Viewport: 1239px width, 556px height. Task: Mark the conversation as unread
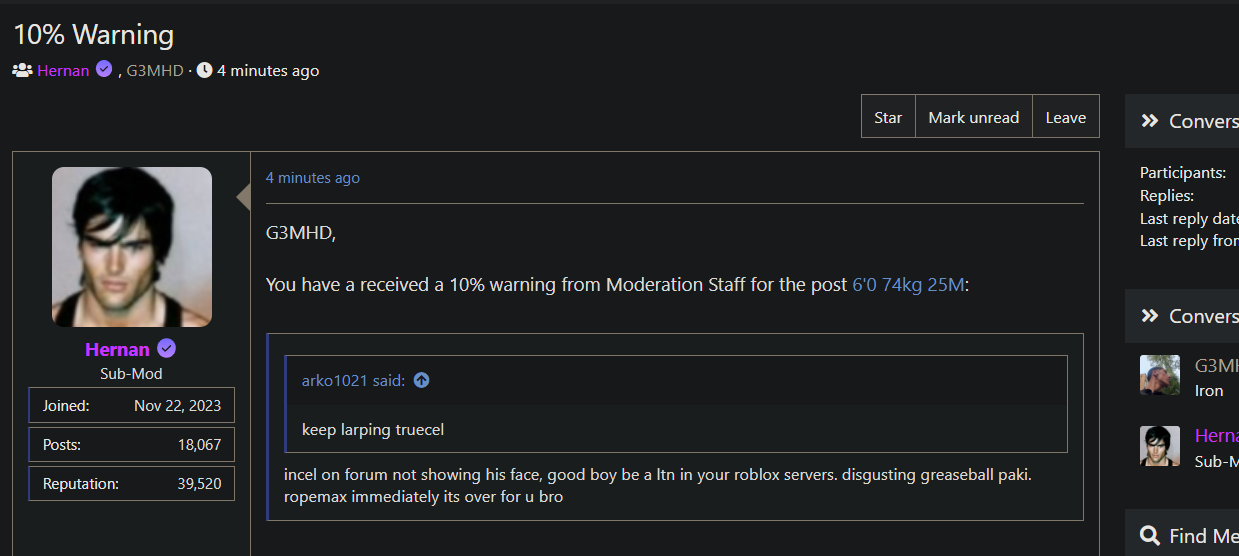point(973,117)
